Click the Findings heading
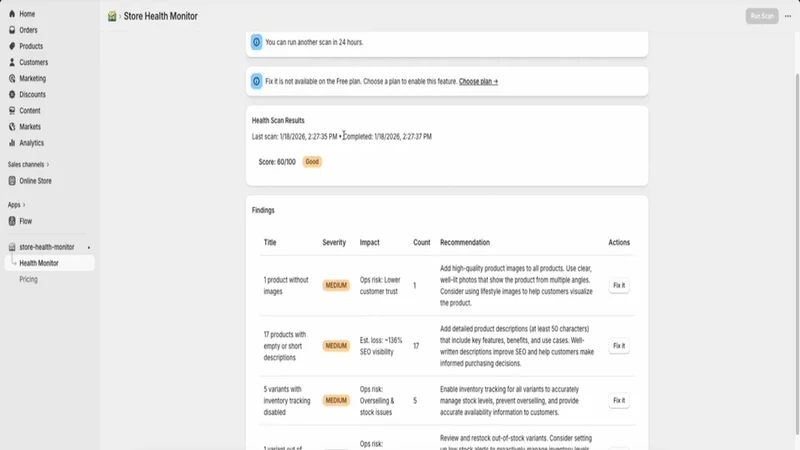 pyautogui.click(x=263, y=210)
